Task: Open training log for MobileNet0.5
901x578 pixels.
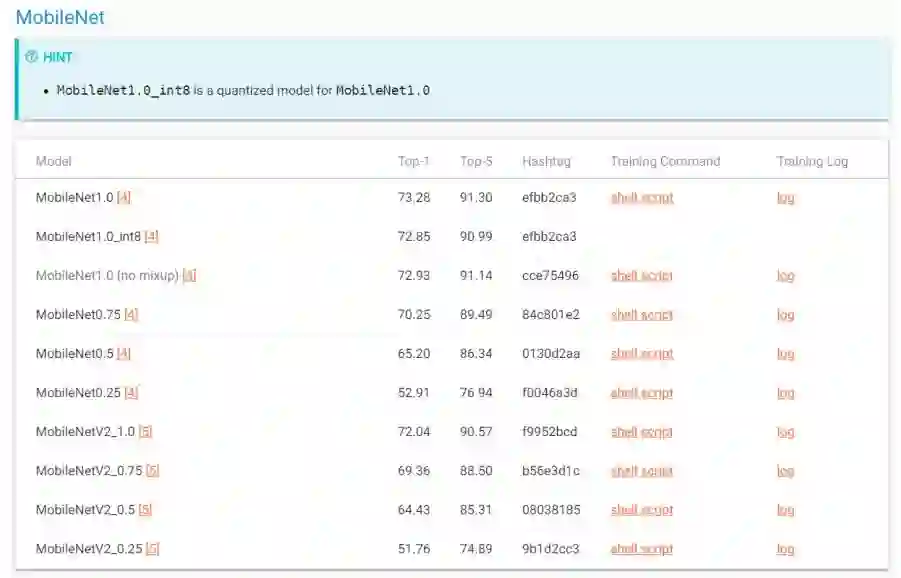Action: click(785, 354)
